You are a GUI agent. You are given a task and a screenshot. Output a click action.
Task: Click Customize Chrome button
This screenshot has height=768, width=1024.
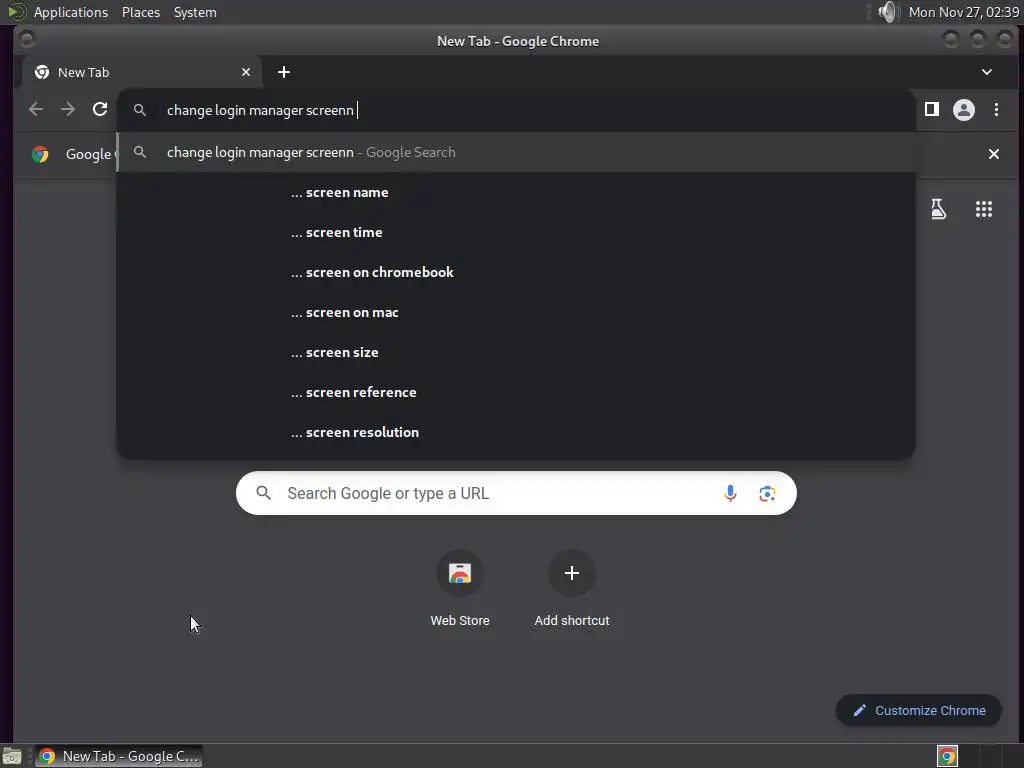(x=919, y=711)
